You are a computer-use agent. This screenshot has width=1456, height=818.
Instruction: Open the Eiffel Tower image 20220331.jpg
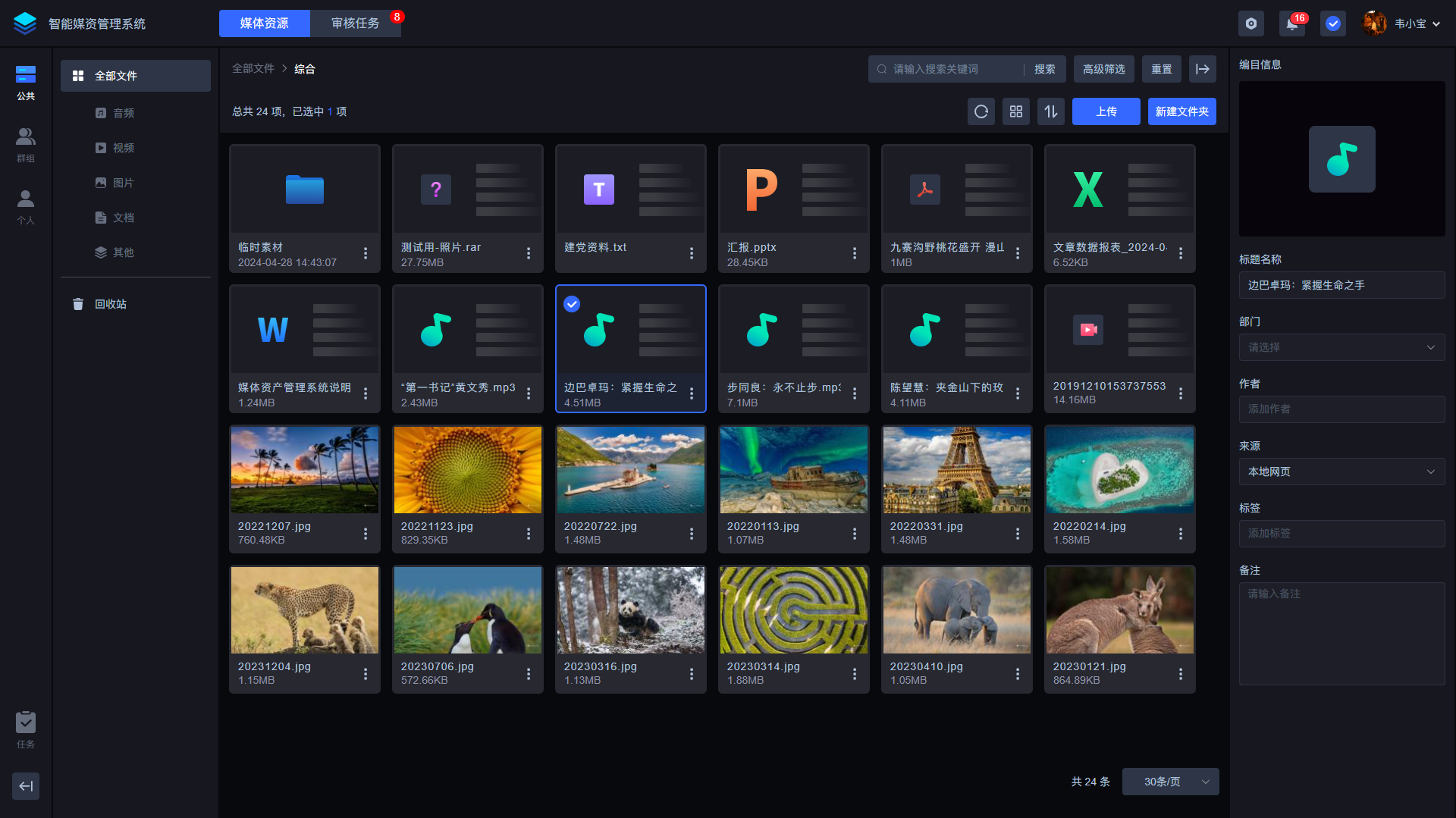pos(956,470)
